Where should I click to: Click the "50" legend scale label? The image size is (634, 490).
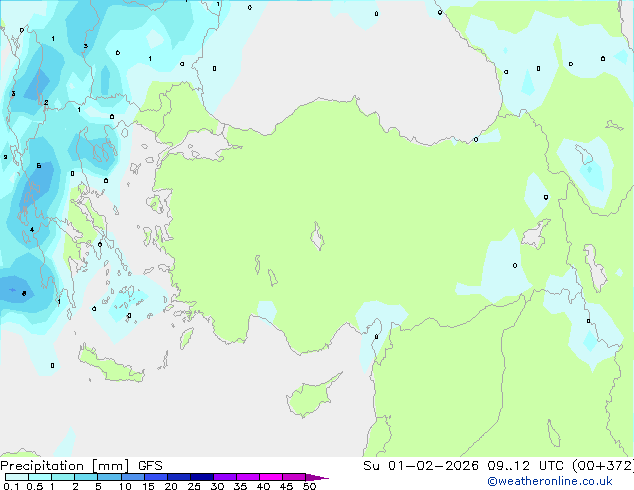pyautogui.click(x=309, y=486)
